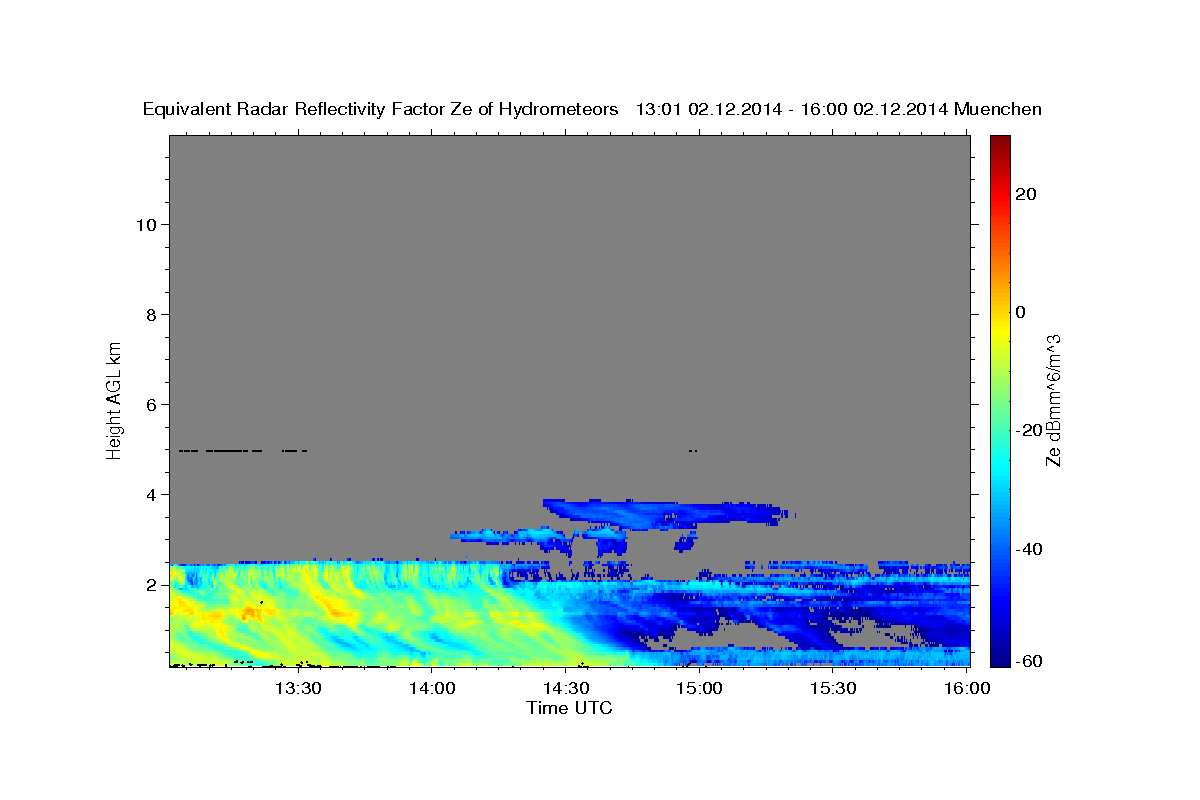Click the dark red top of the colorbar
Viewport: 1200px width, 800px height.
tap(999, 142)
